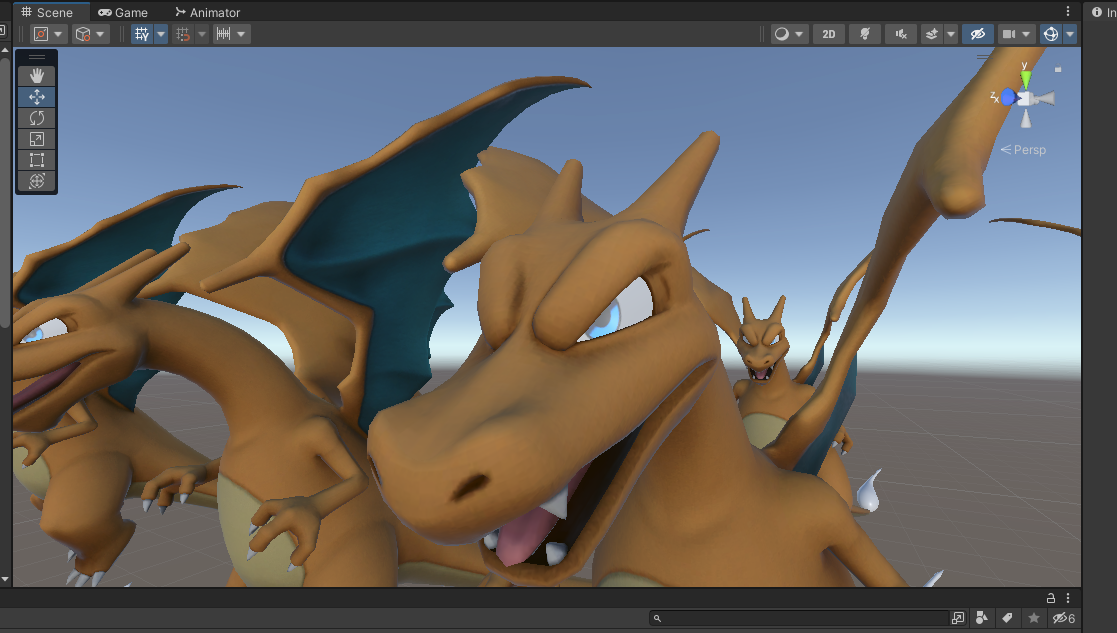Open the Scene view more options menu
Viewport: 1117px width, 633px height.
coord(1068,11)
